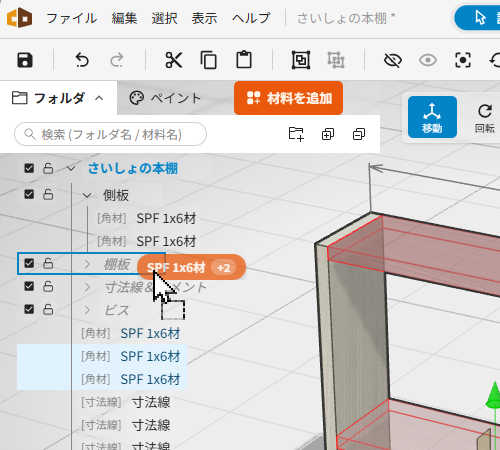Click the search magnifier icon
Screen dimensions: 500x450
click(30, 134)
